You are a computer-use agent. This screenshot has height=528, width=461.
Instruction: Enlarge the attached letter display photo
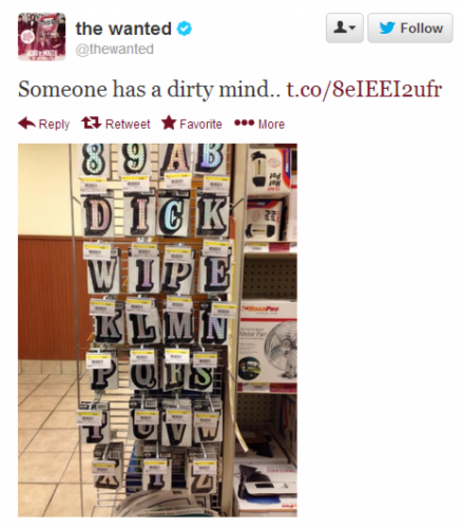pyautogui.click(x=158, y=330)
